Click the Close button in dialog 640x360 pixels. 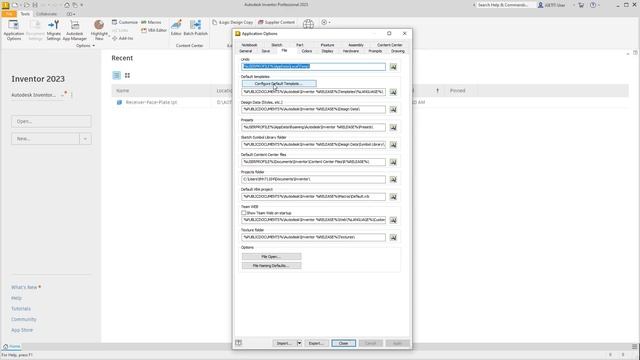(x=343, y=343)
